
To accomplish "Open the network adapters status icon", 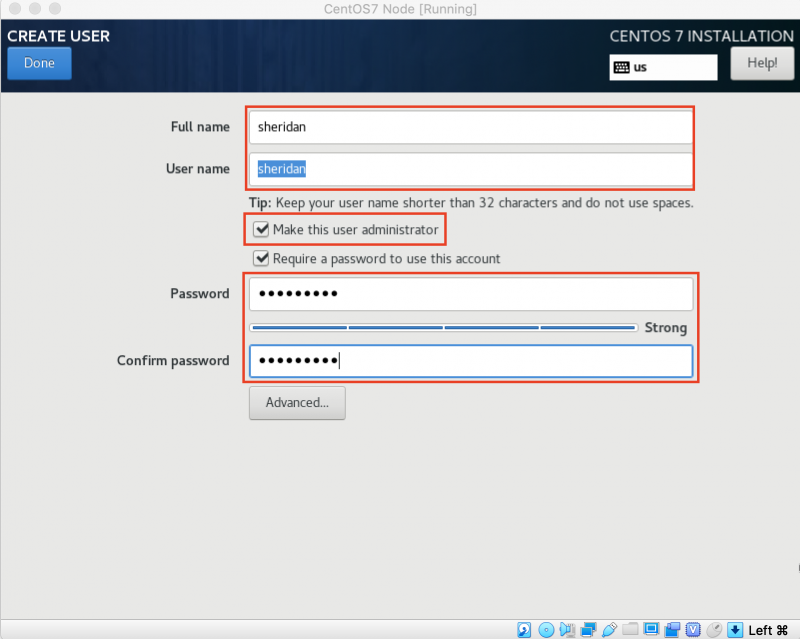I will tap(588, 630).
